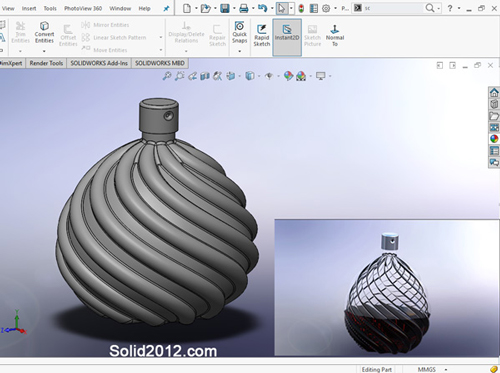
Task: Collapse the left panel with viewport arrow button
Action: tap(440, 66)
